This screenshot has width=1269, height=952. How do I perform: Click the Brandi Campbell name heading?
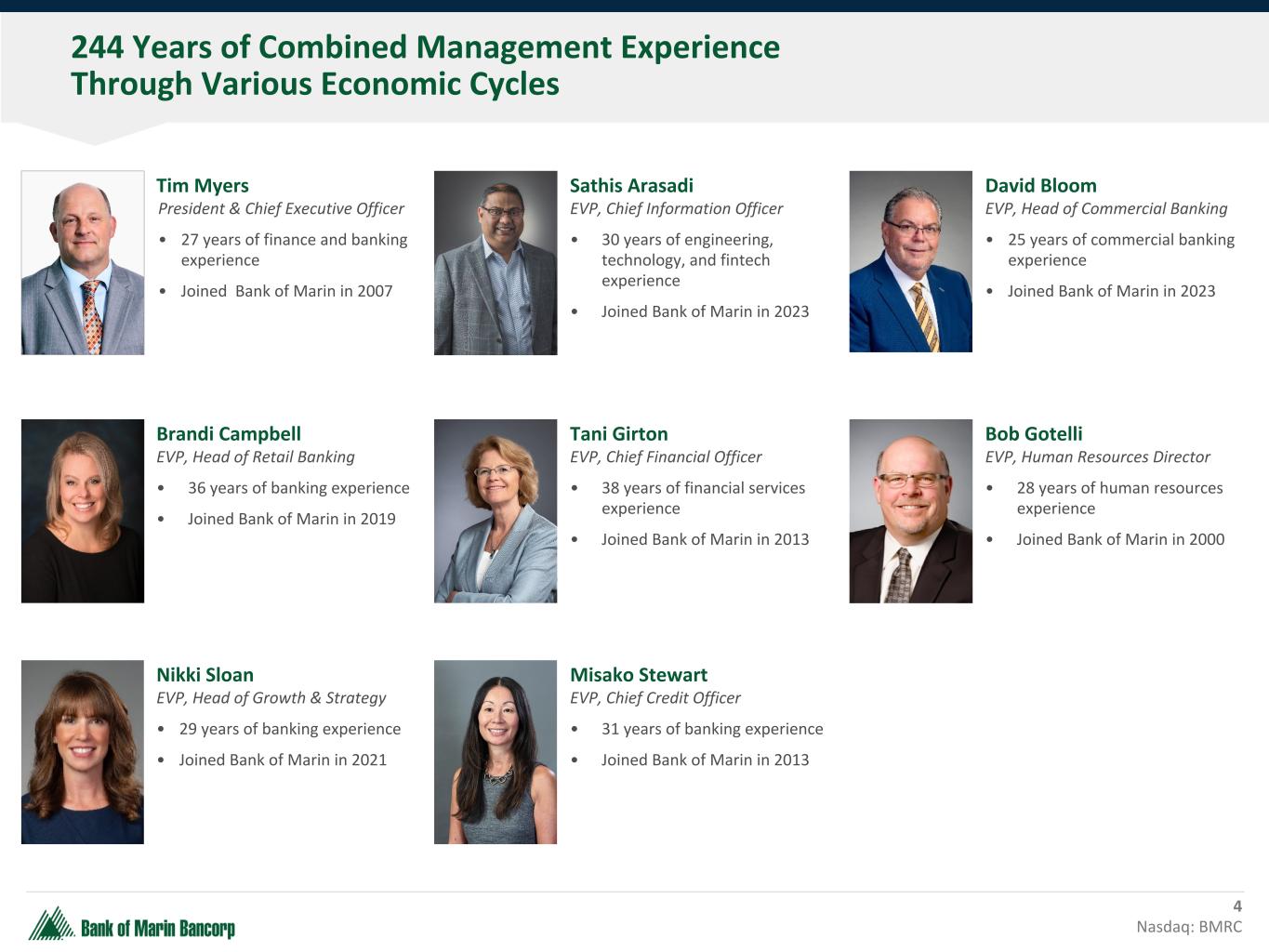(229, 434)
